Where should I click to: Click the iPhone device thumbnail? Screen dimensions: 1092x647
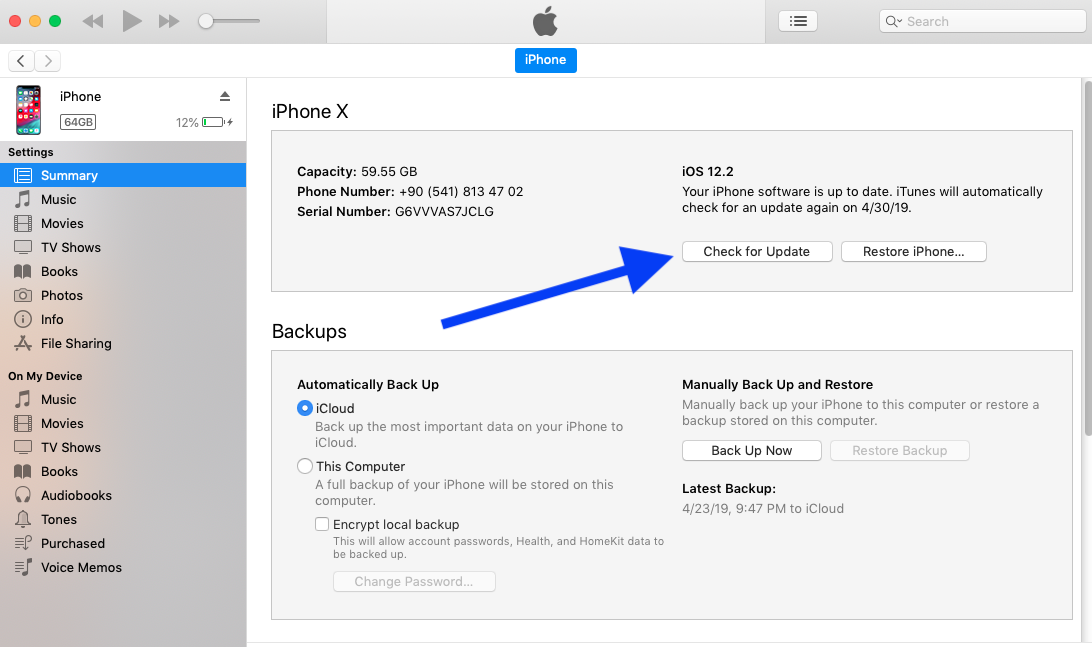pos(29,110)
